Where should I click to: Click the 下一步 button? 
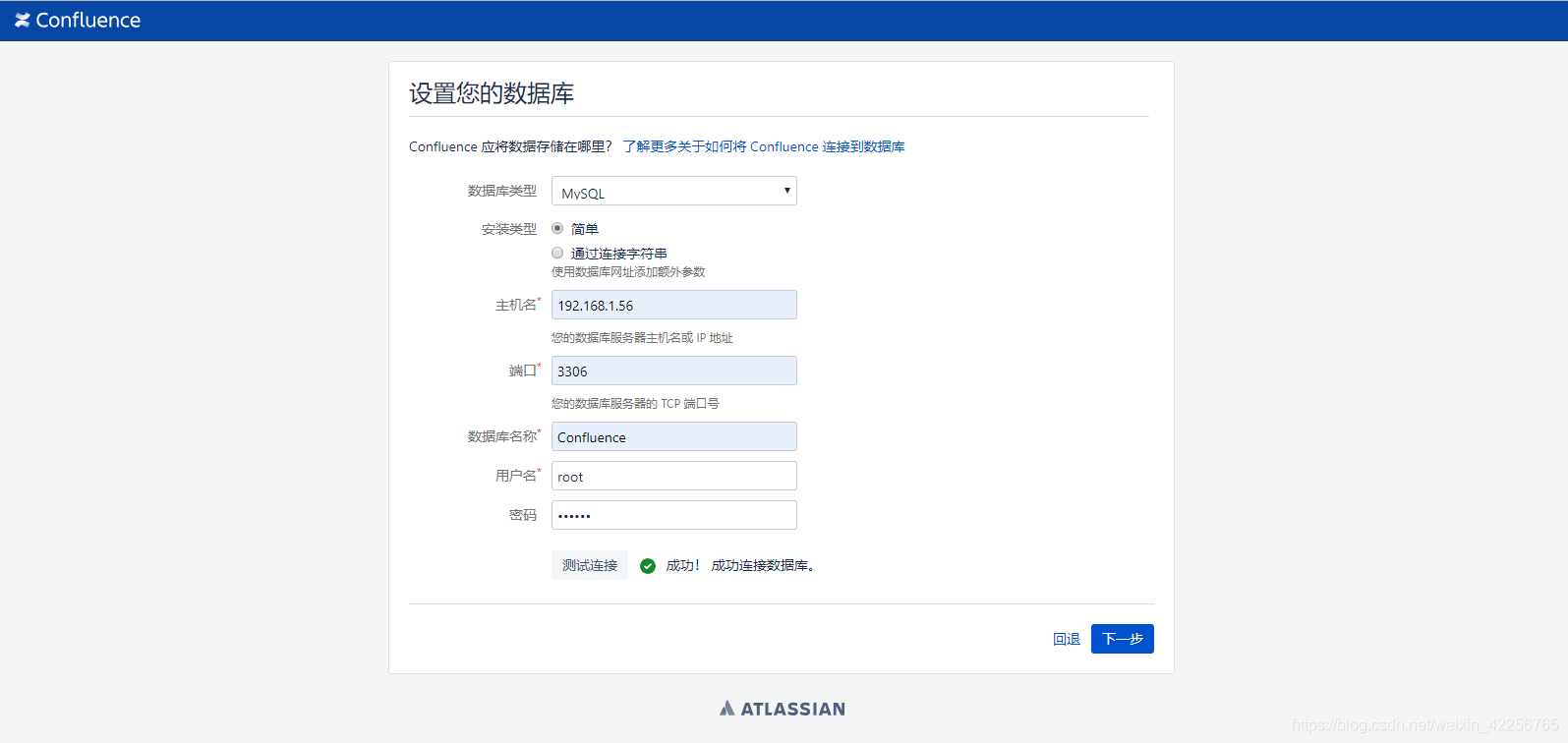1123,639
